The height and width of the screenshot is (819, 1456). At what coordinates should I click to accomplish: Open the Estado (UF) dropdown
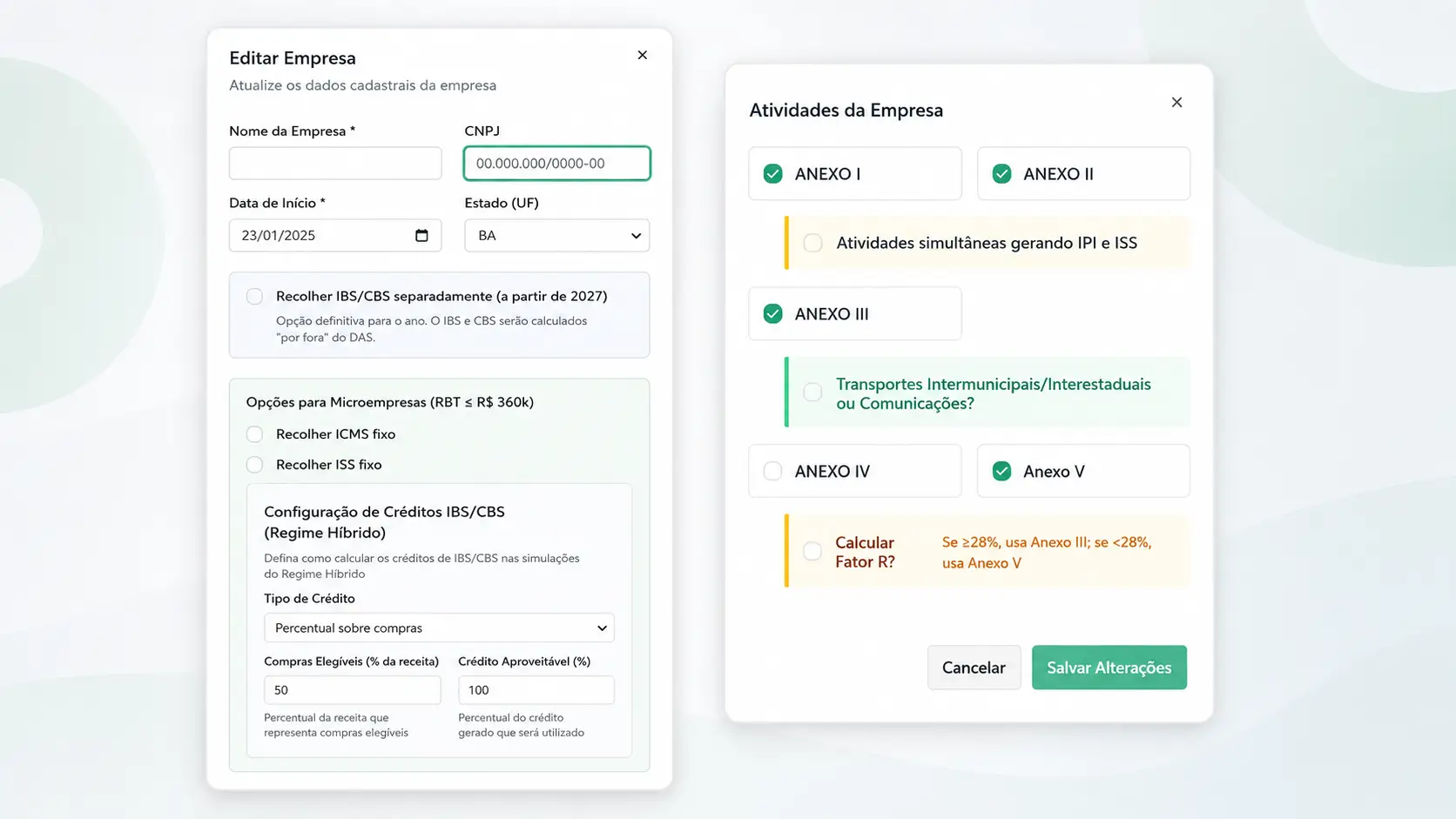[557, 235]
